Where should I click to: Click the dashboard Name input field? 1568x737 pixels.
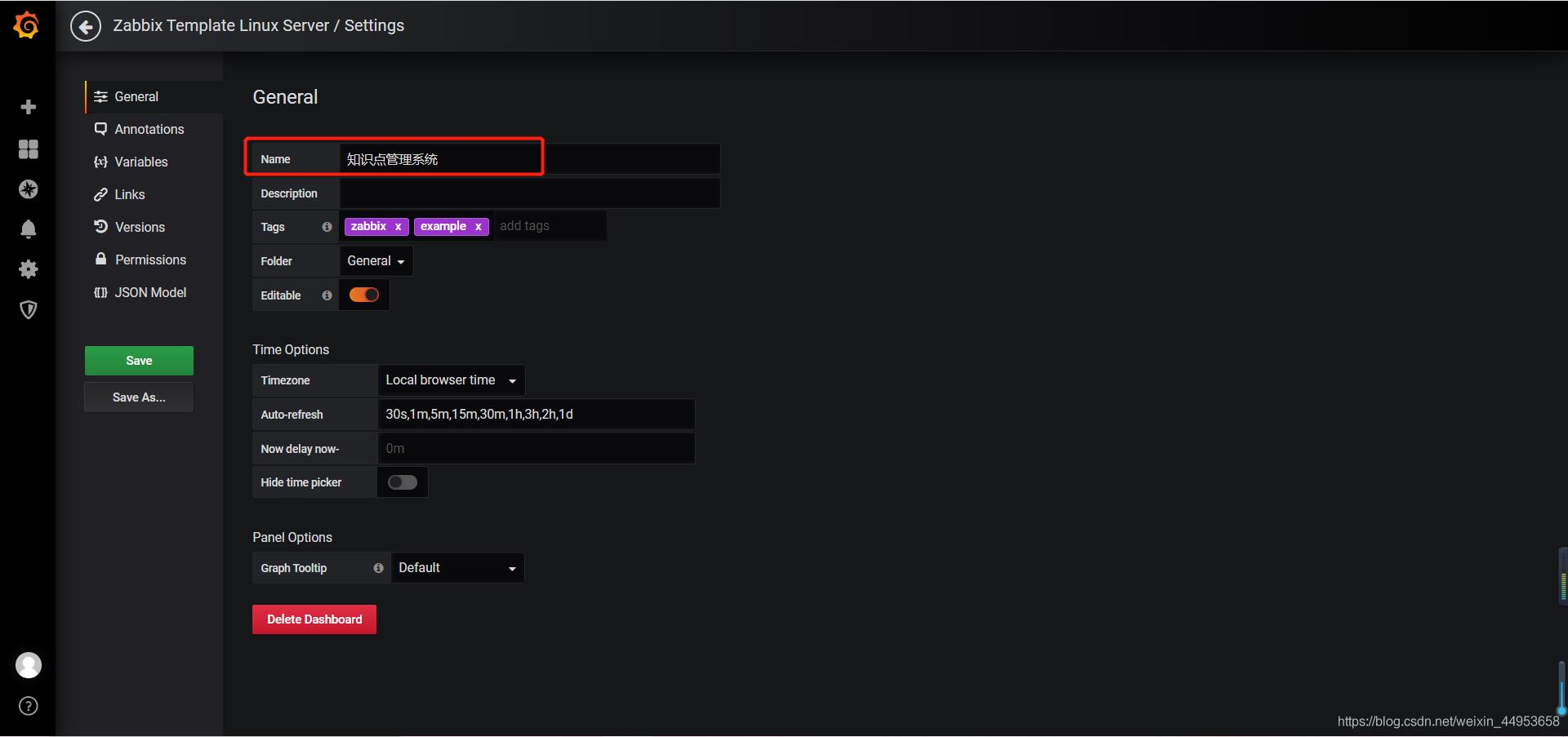point(529,159)
